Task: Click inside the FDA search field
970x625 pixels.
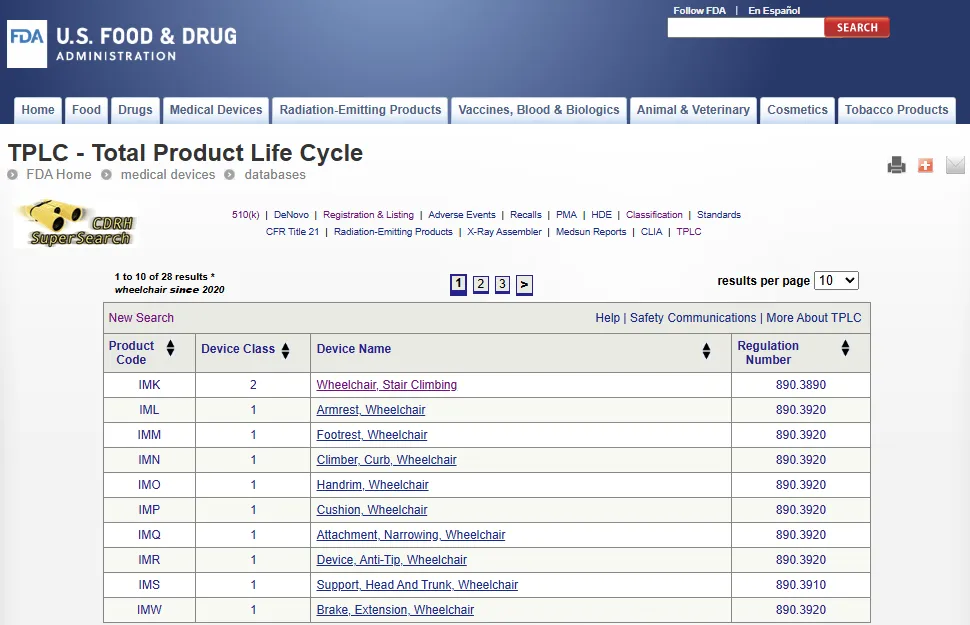Action: point(745,28)
